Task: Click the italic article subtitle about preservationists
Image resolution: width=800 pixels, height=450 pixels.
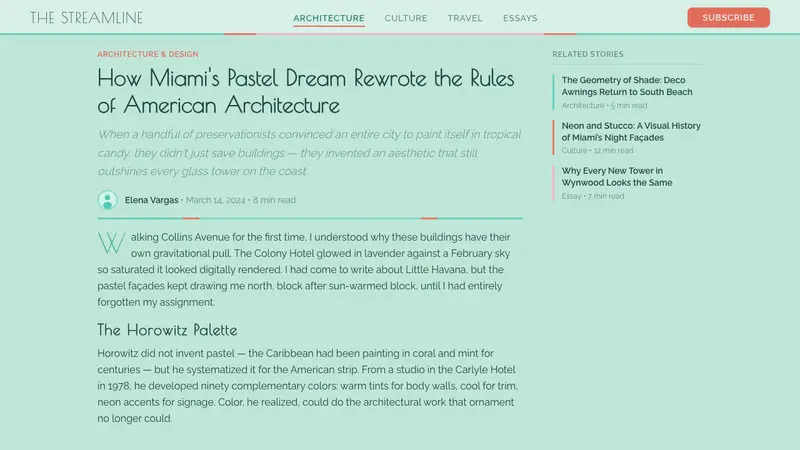Action: point(309,153)
